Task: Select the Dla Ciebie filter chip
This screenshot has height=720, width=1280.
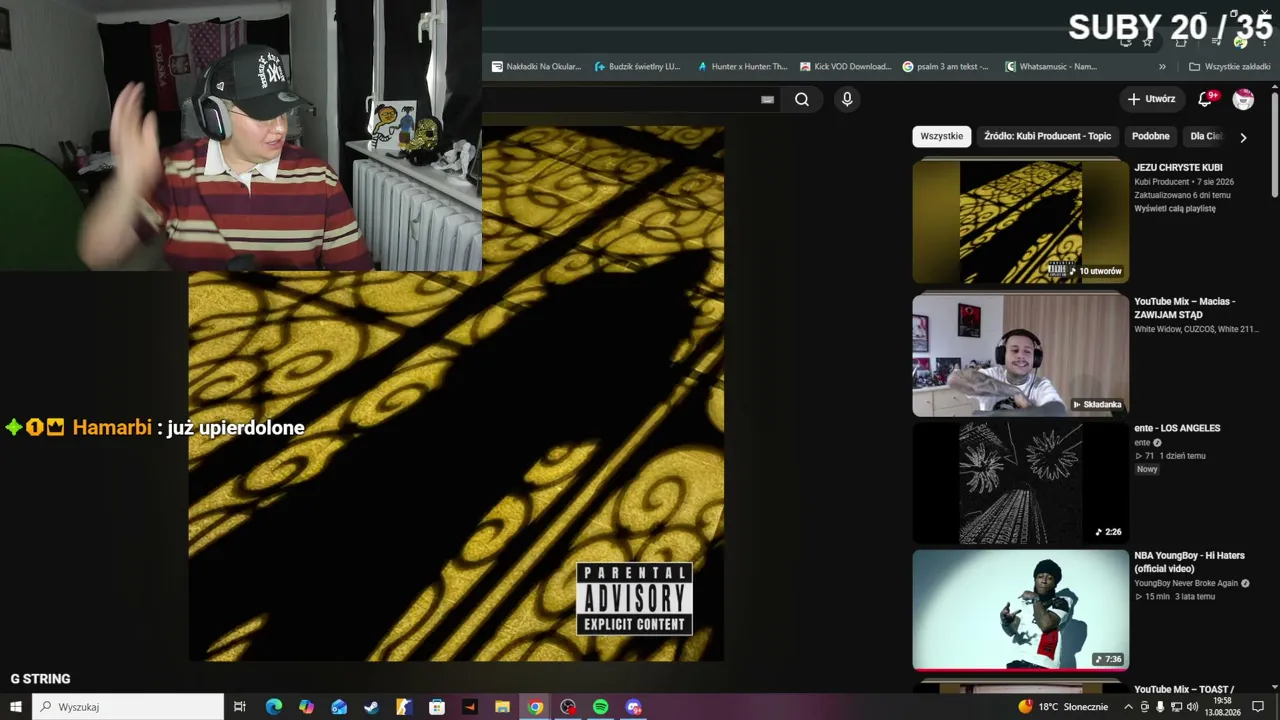Action: [1204, 136]
